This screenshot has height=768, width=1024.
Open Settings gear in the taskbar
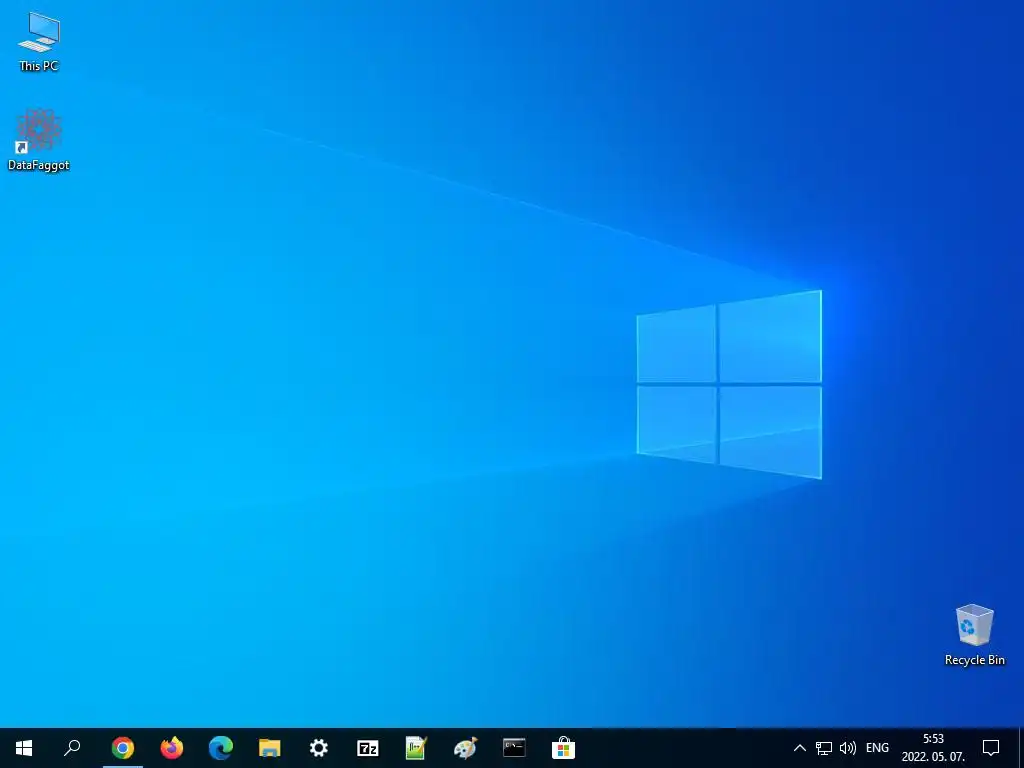(319, 748)
